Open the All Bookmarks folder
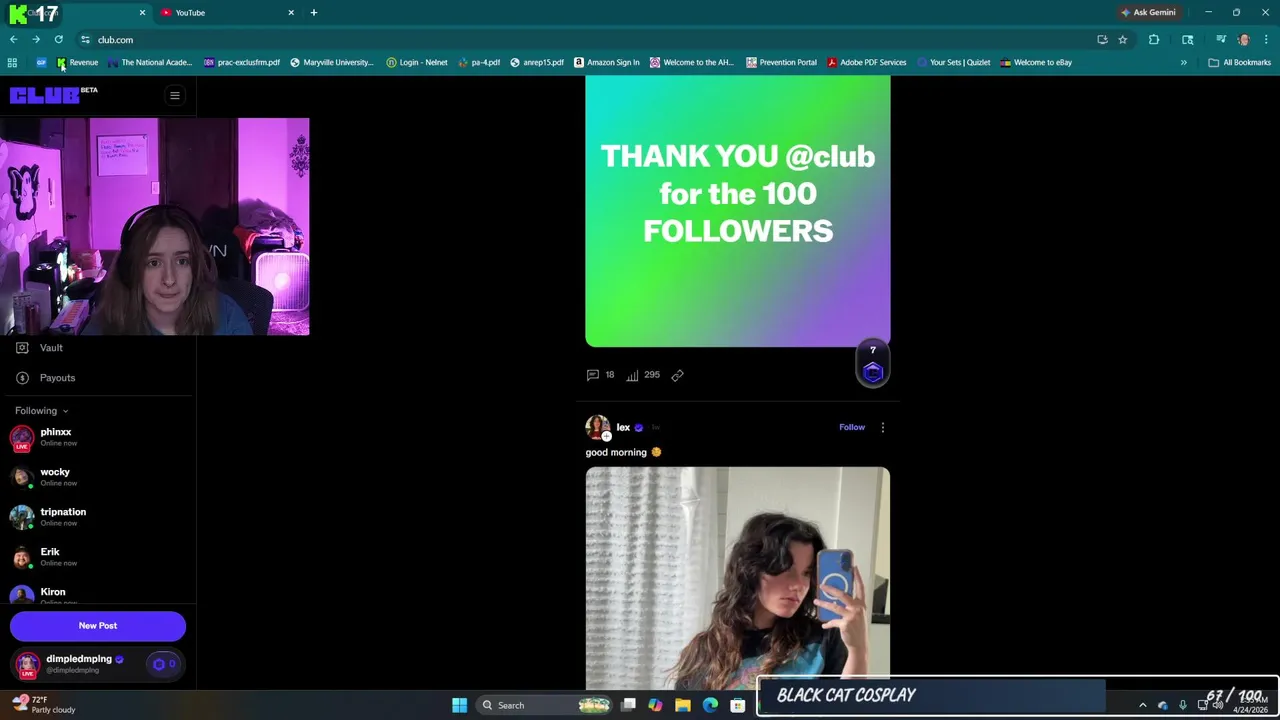The width and height of the screenshot is (1280, 720). point(1240,63)
